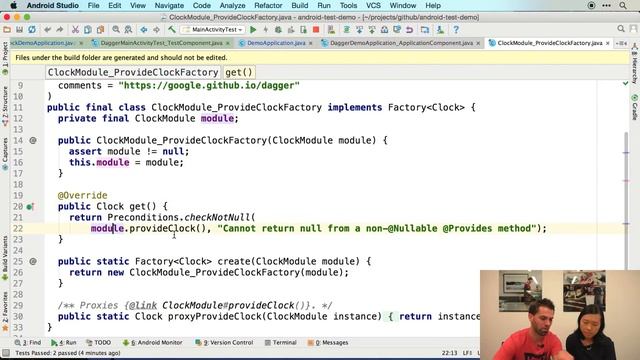This screenshot has width=640, height=360.
Task: Click the implements gutter icon on line 20
Action: coord(30,207)
